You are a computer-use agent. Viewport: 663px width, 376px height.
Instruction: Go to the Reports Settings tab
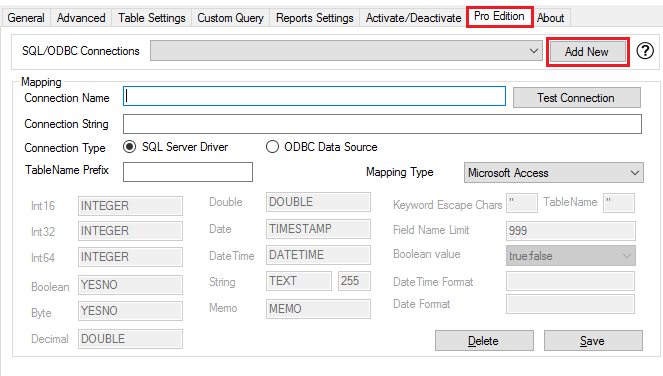pos(315,18)
